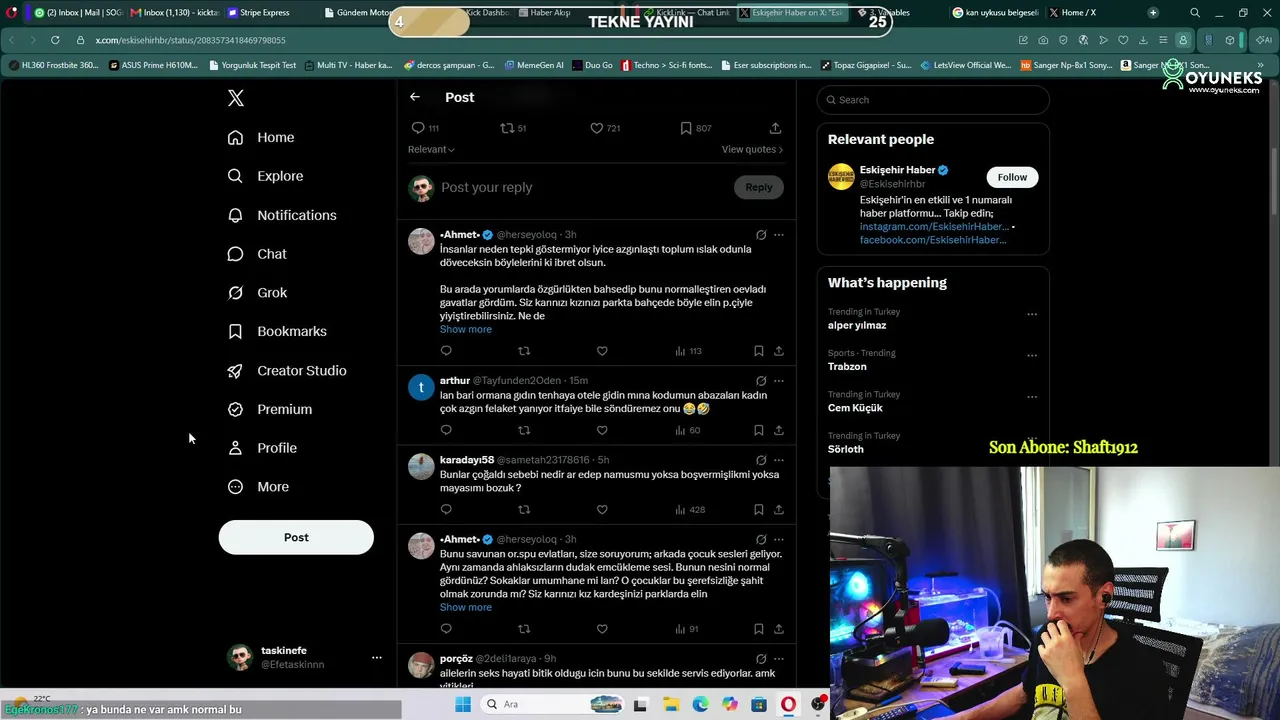The height and width of the screenshot is (720, 1280).
Task: Share Ahmet's comment with 113 views
Action: [x=779, y=351]
